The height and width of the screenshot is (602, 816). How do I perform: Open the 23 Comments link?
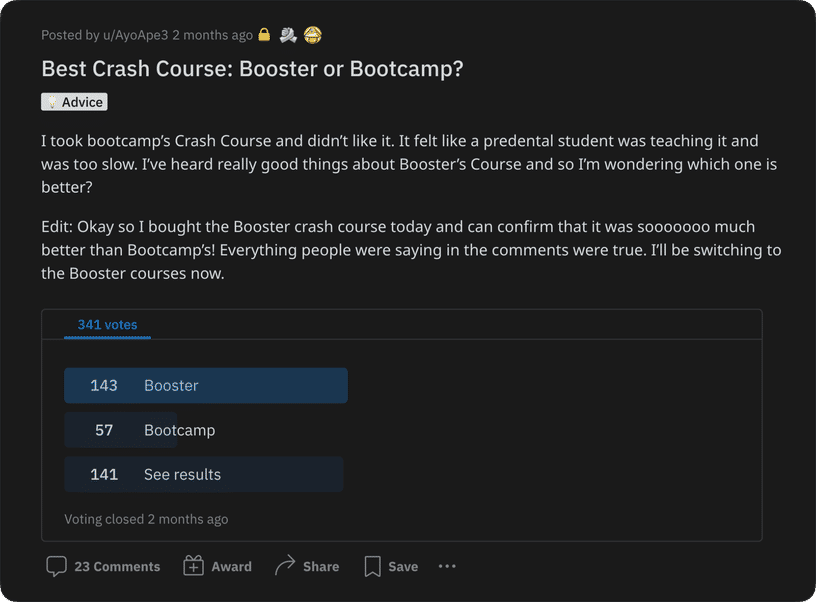pos(117,566)
